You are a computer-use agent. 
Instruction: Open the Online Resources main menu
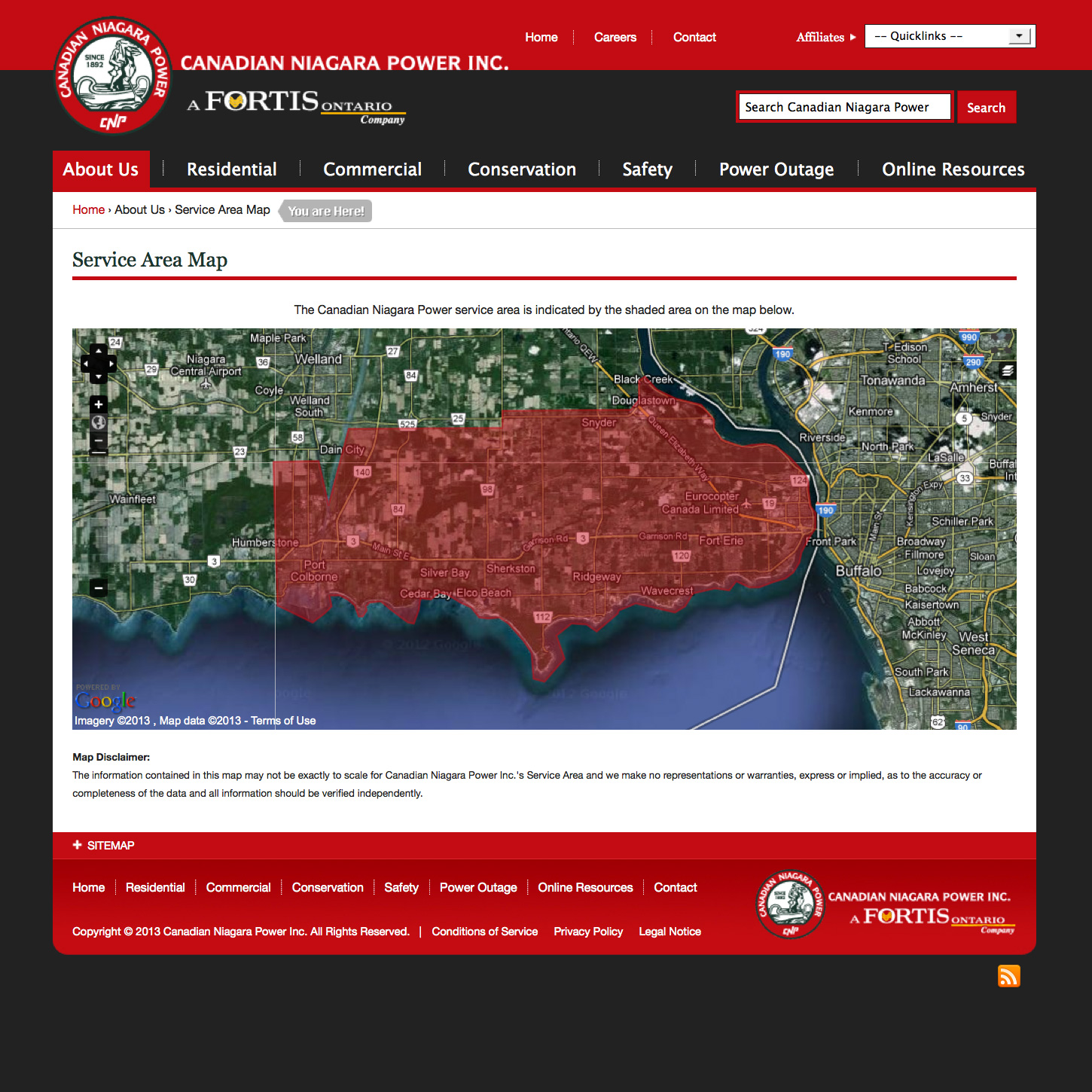[x=953, y=169]
